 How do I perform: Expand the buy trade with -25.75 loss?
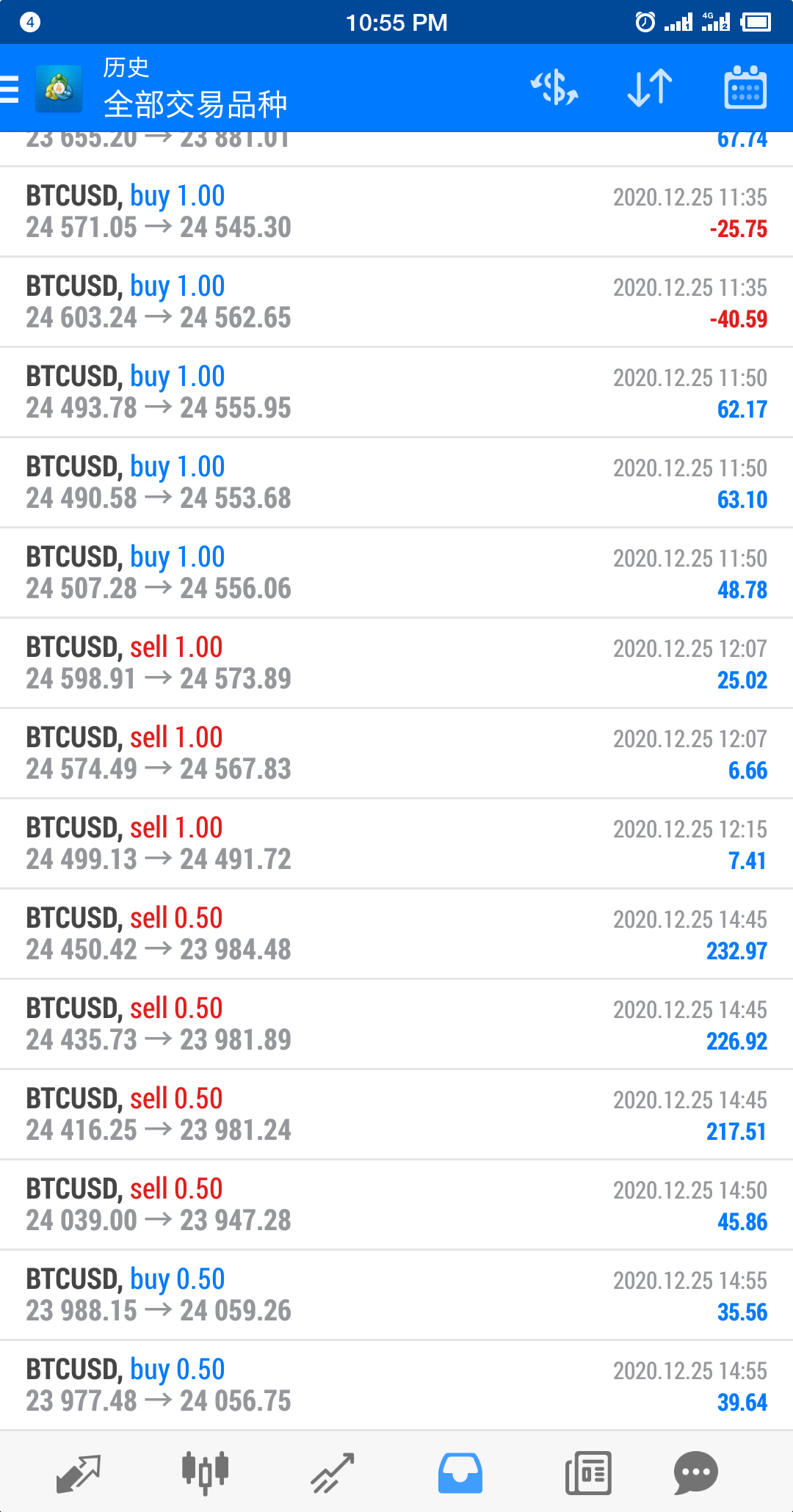(x=396, y=212)
